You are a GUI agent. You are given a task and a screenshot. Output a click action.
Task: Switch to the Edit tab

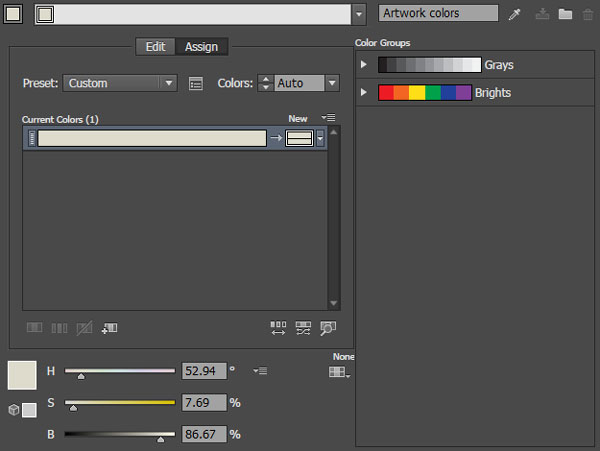[x=156, y=47]
